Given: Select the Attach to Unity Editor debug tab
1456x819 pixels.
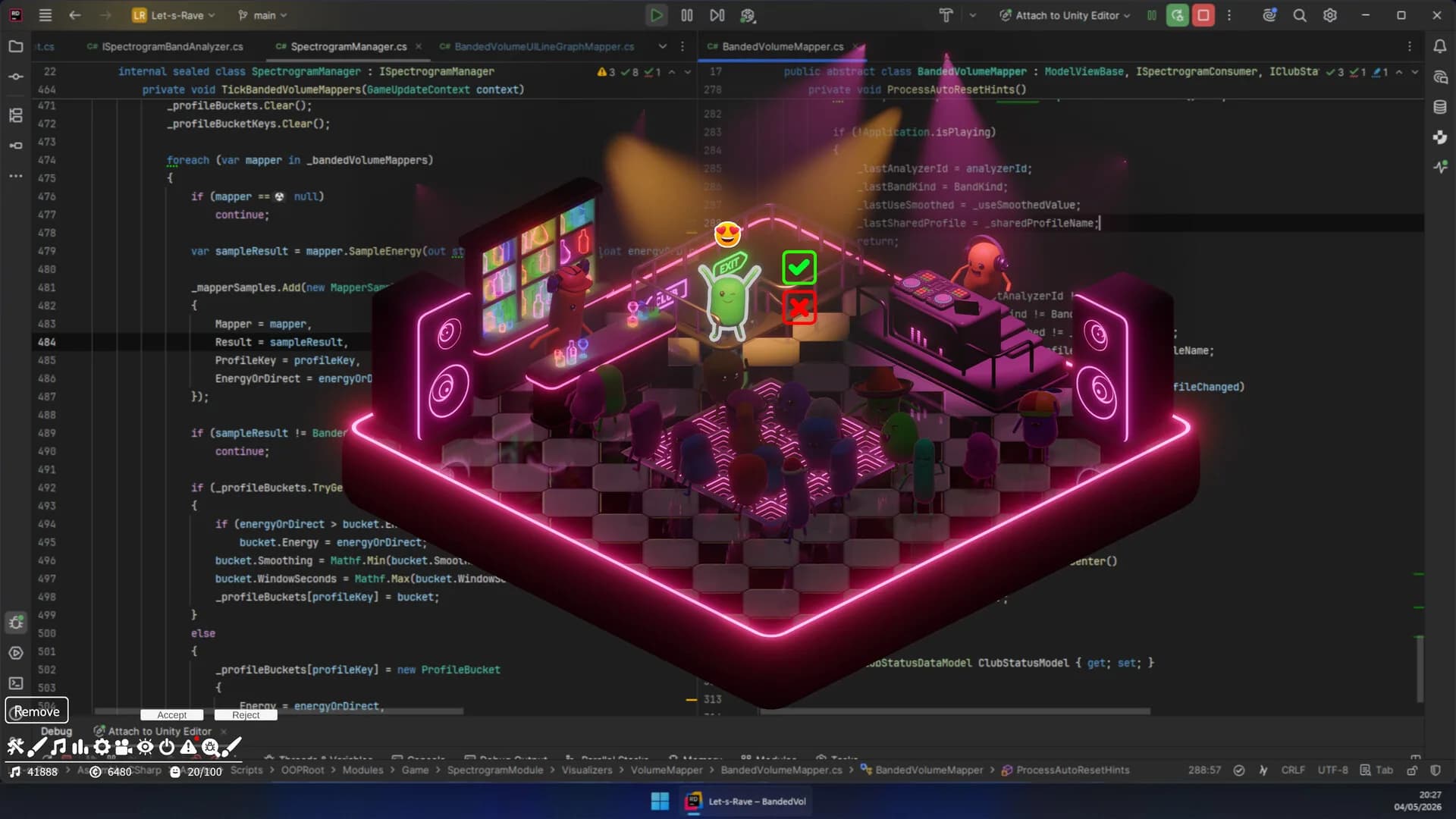Looking at the screenshot, I should [159, 731].
